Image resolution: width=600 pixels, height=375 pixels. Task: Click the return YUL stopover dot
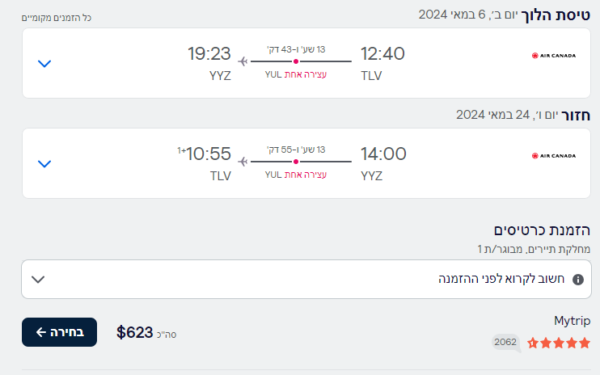pyautogui.click(x=296, y=161)
